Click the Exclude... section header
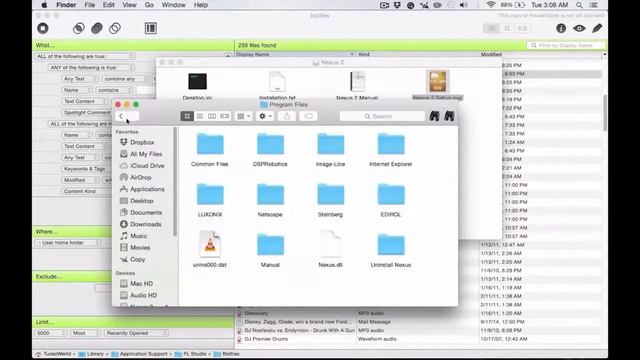 (71, 276)
